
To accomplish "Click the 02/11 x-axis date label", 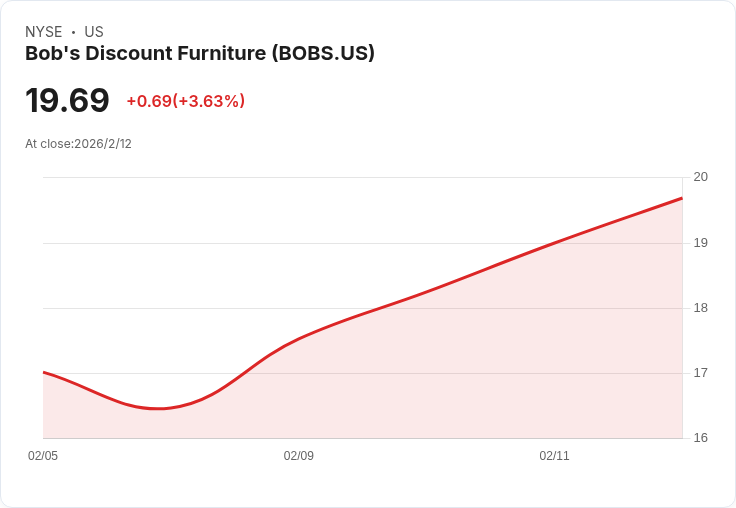I will 554,456.
